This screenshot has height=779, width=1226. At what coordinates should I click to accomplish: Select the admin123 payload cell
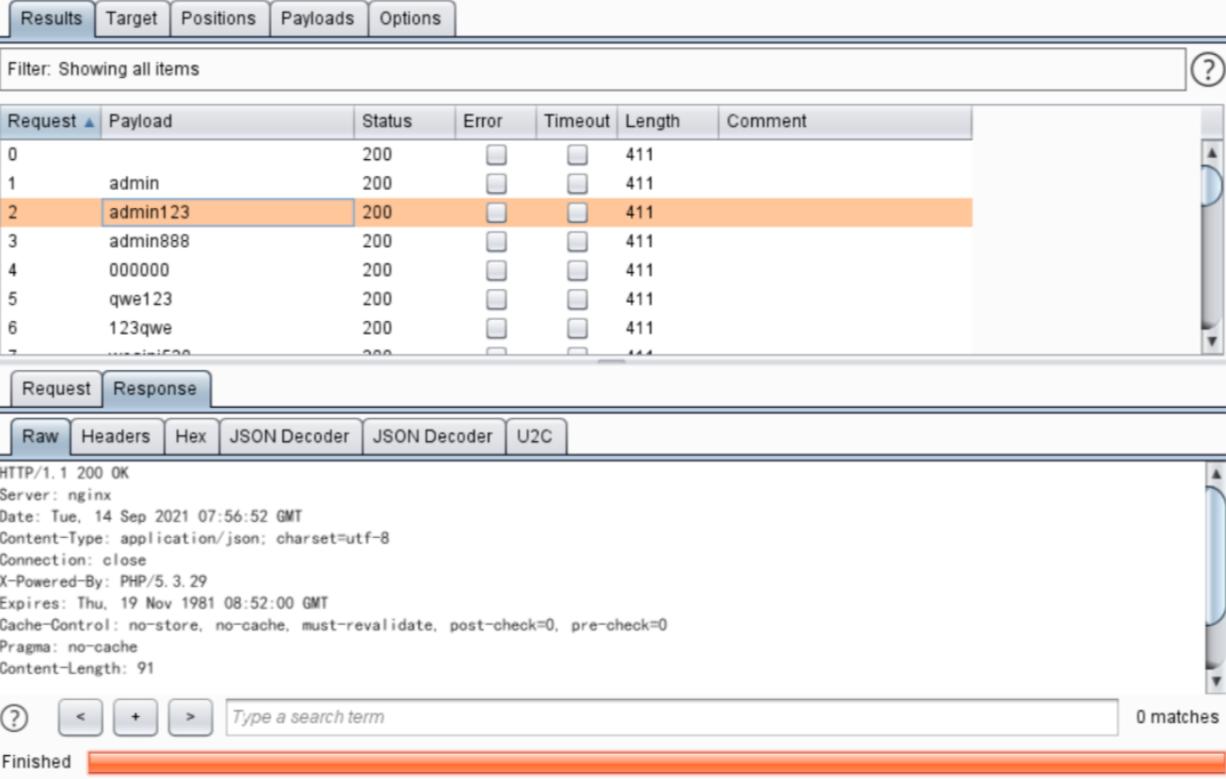point(228,213)
